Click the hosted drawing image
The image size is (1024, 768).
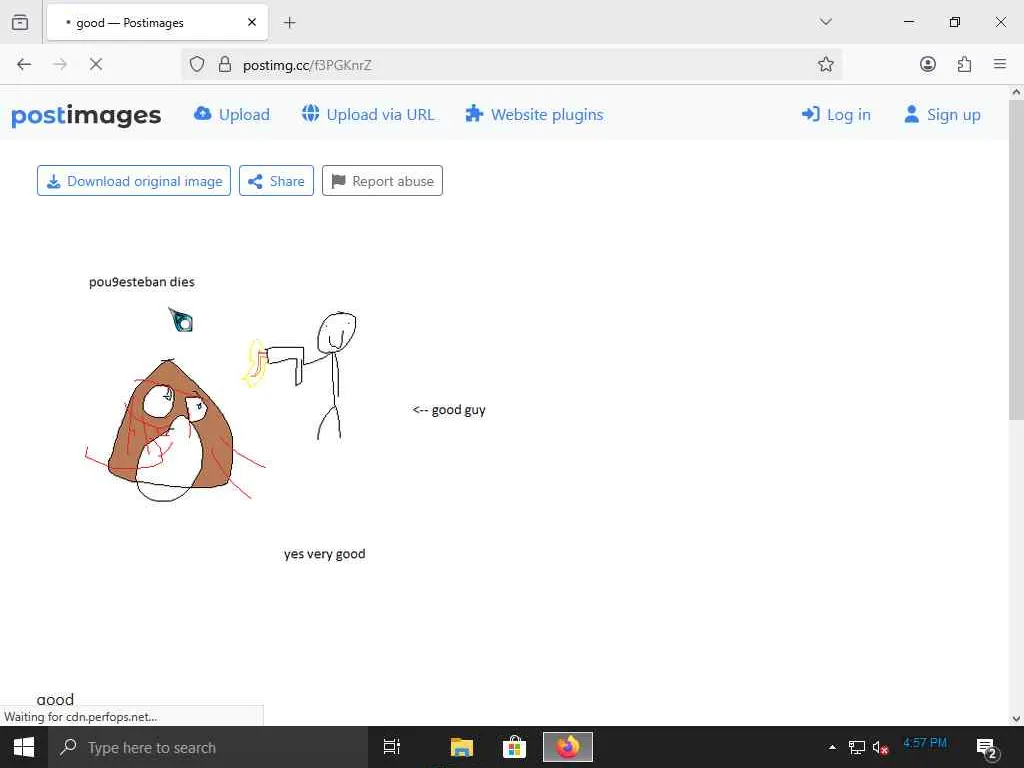pyautogui.click(x=287, y=418)
